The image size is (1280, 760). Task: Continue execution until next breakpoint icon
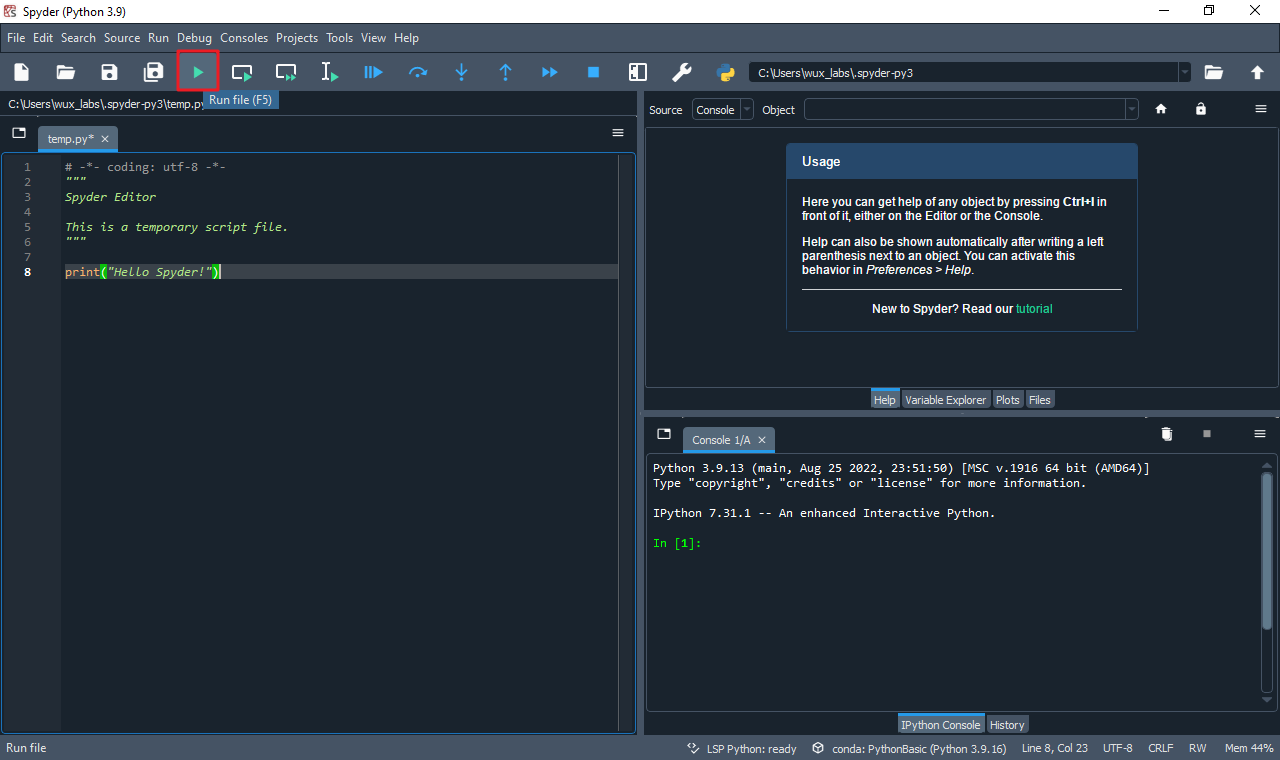click(x=550, y=72)
